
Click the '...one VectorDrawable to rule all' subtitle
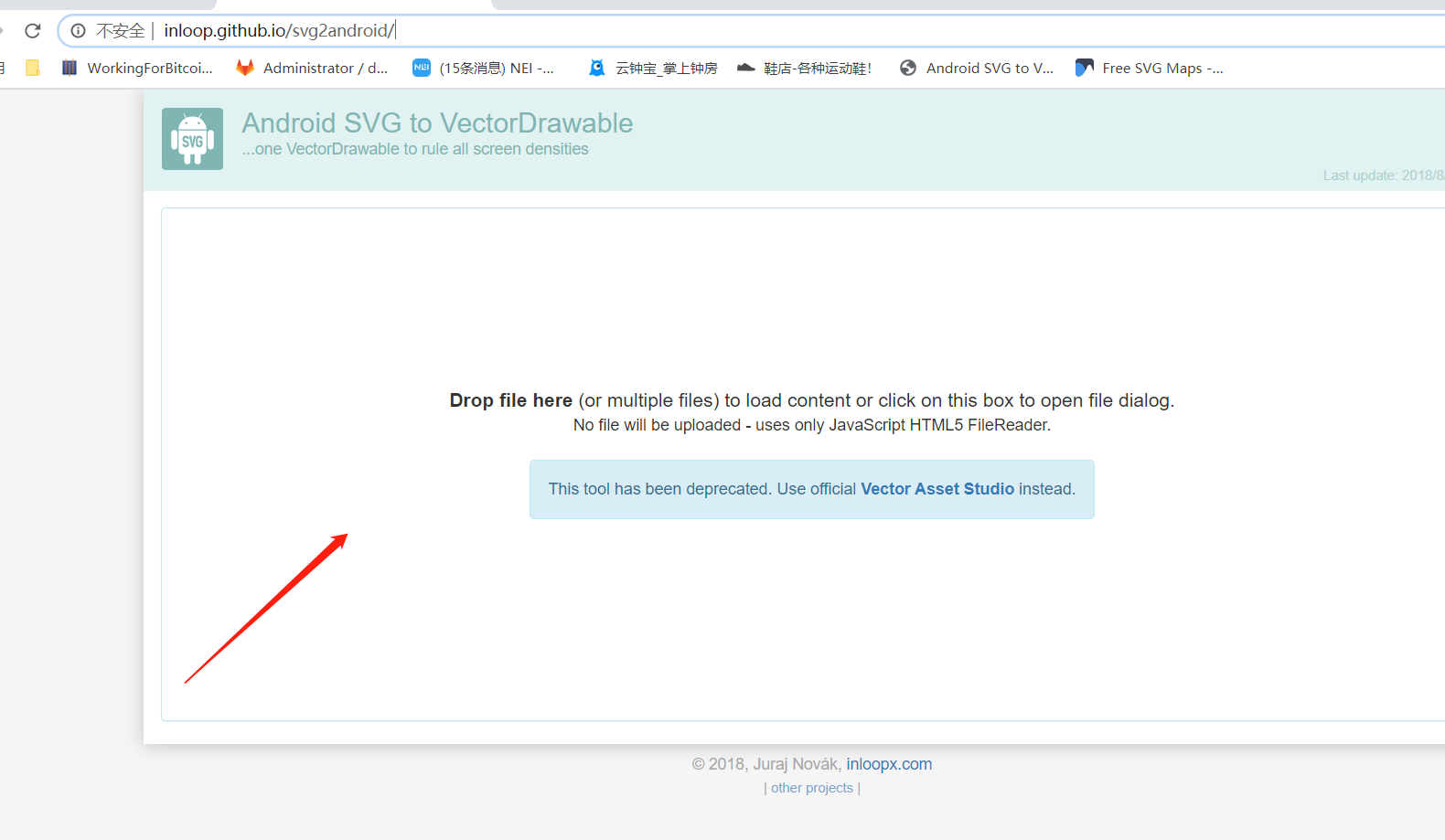tap(415, 149)
